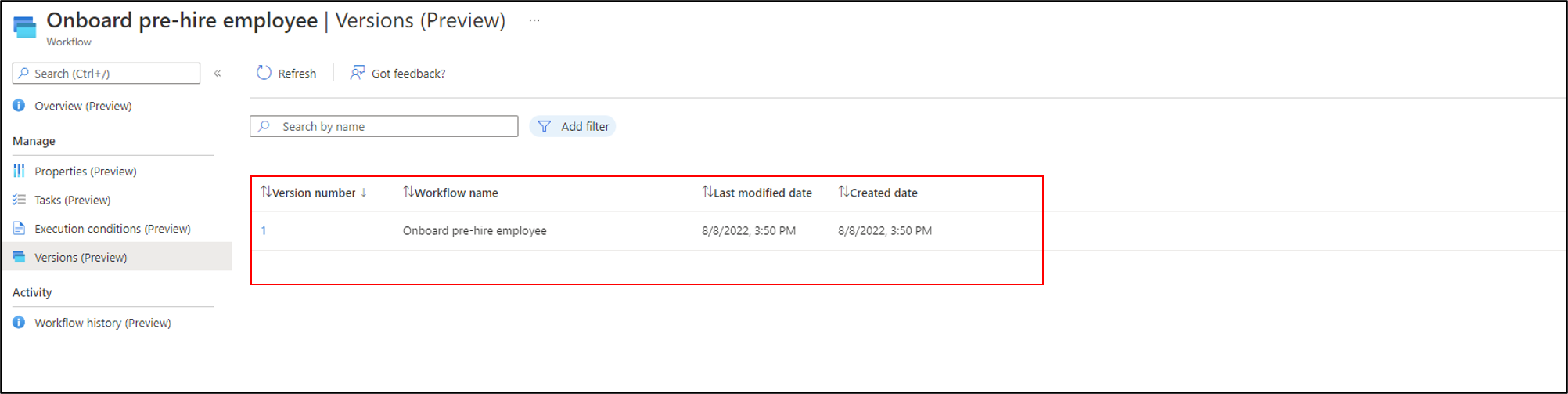
Task: Click the Overview (Preview) info icon
Action: pyautogui.click(x=19, y=106)
